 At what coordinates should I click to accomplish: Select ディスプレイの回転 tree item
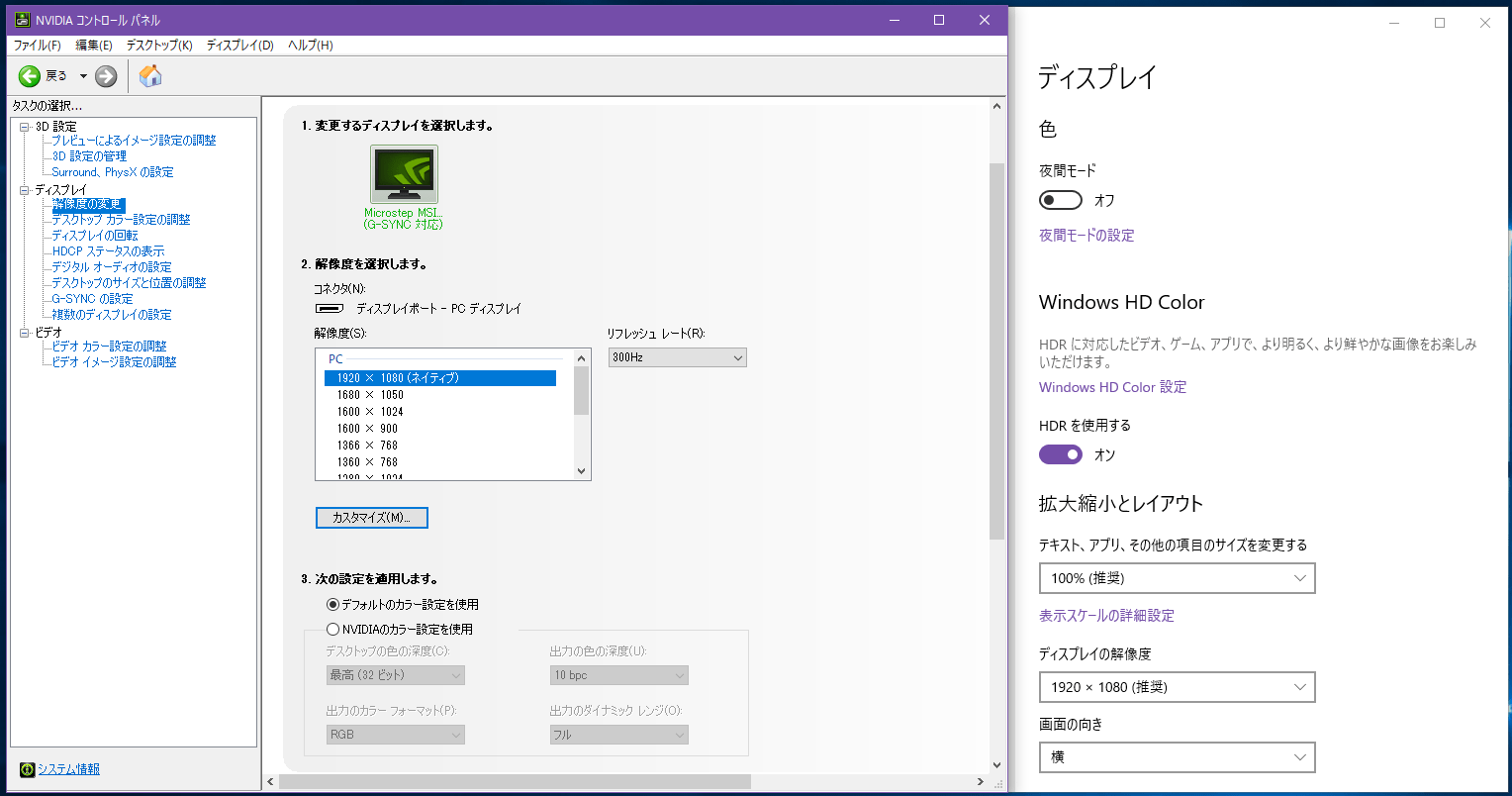pyautogui.click(x=95, y=236)
